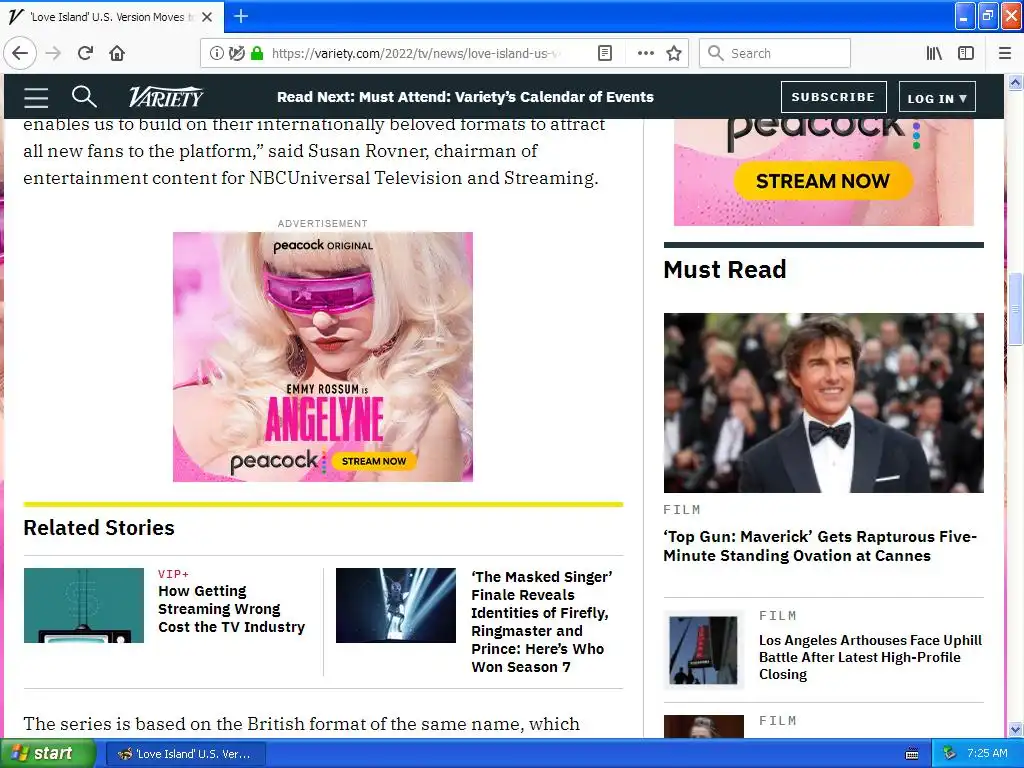Click the page scrollbar down arrow
Screen dimensions: 1024x768
pos(1015,729)
